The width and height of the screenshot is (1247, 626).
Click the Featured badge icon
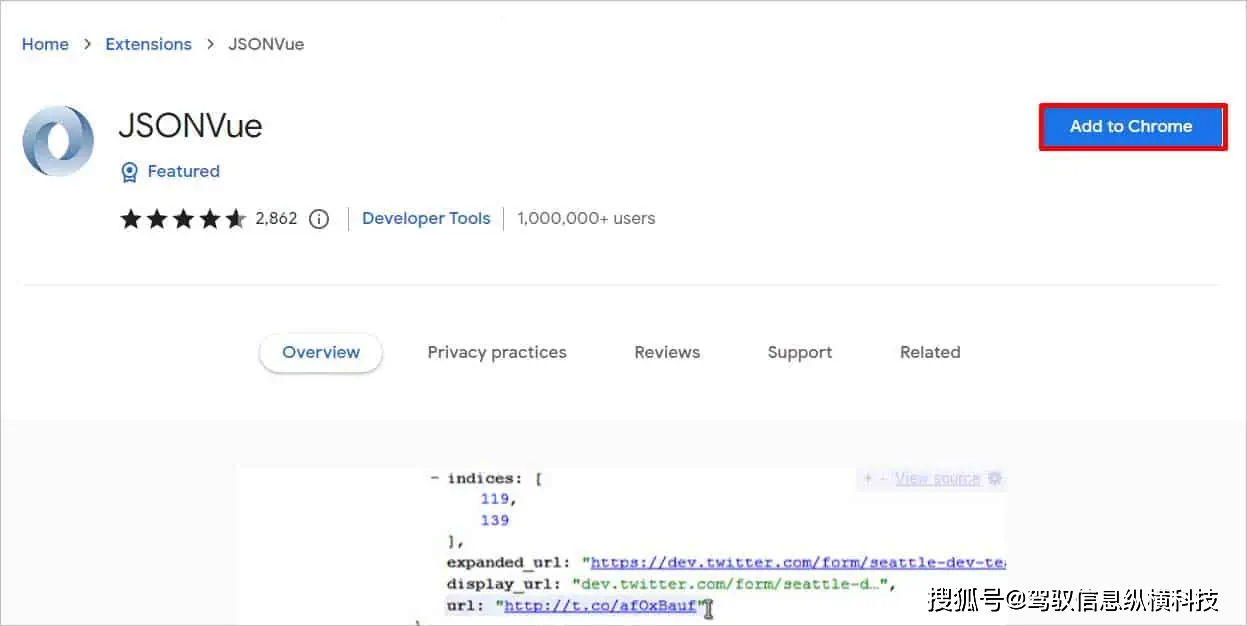[129, 172]
